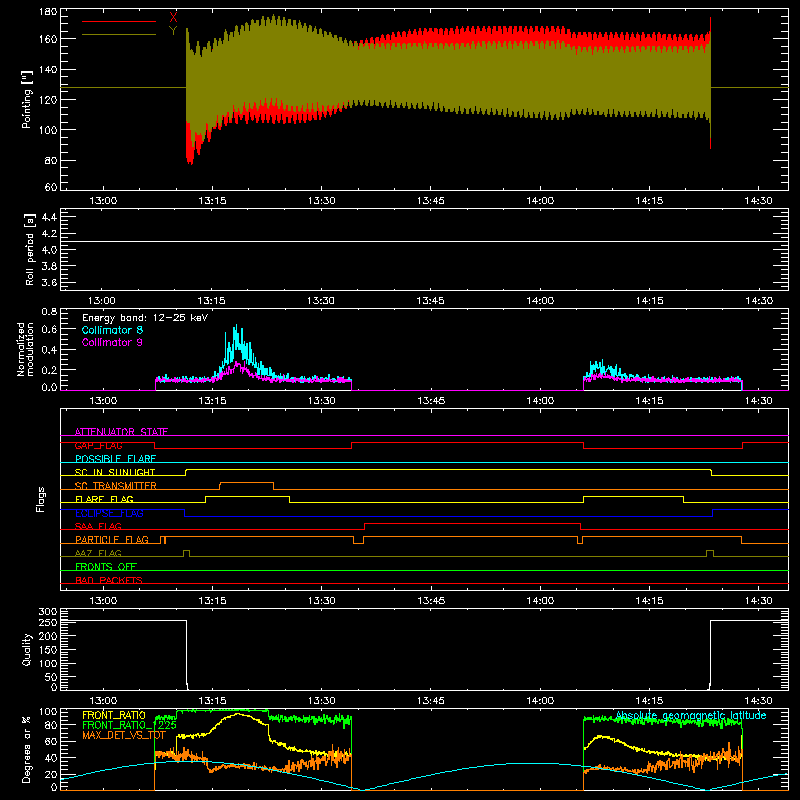Viewport: 800px width, 800px height.
Task: Click the 14:00 time label under Flags plot
Action: [540, 601]
